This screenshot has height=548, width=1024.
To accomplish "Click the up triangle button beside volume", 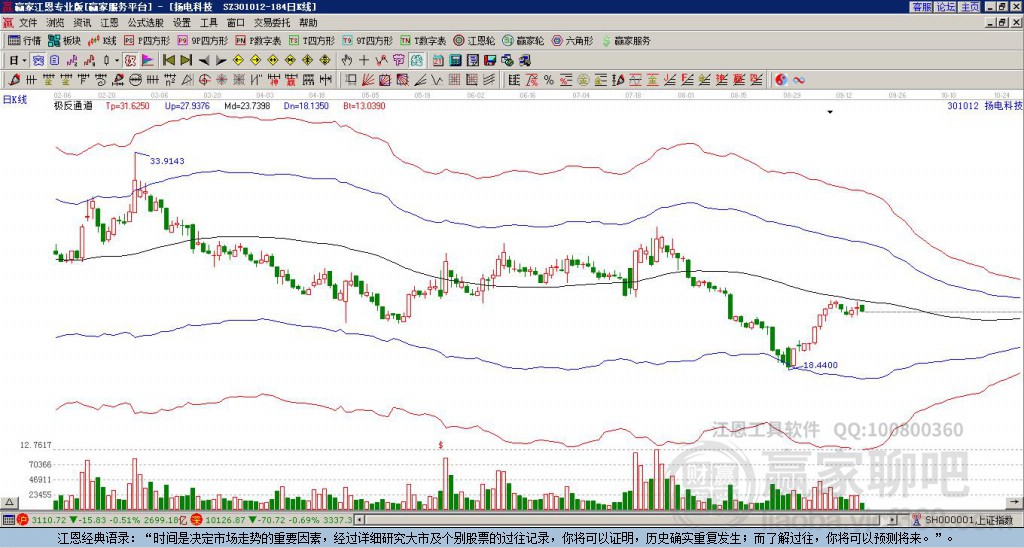I will (x=9, y=502).
